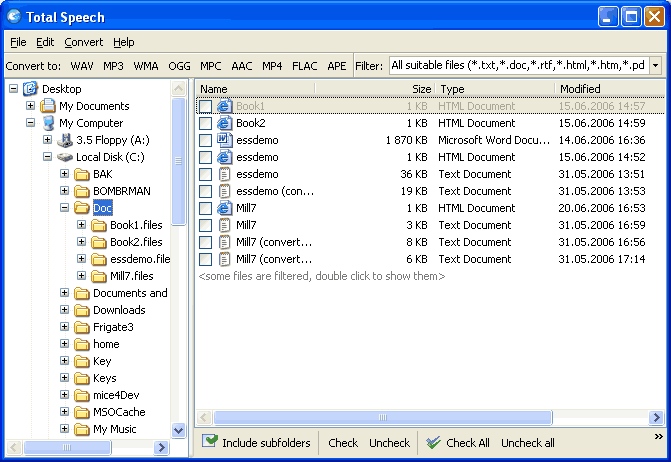Click the text icon of essdemo (con... file
The width and height of the screenshot is (671, 462).
(x=224, y=191)
